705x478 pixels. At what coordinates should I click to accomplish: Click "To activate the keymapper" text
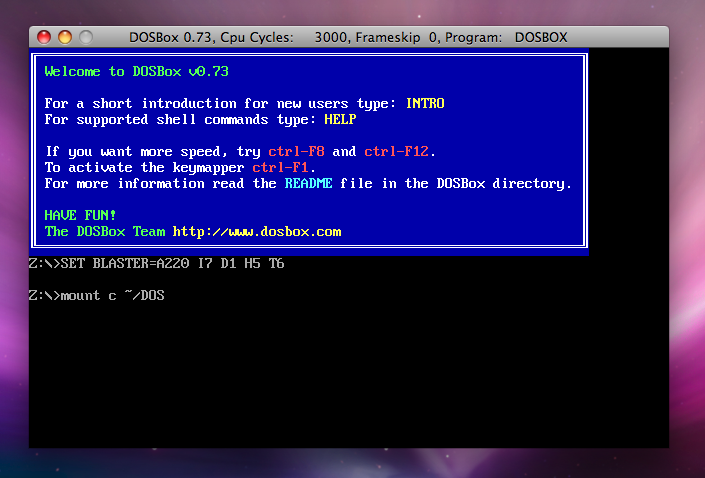[x=144, y=168]
